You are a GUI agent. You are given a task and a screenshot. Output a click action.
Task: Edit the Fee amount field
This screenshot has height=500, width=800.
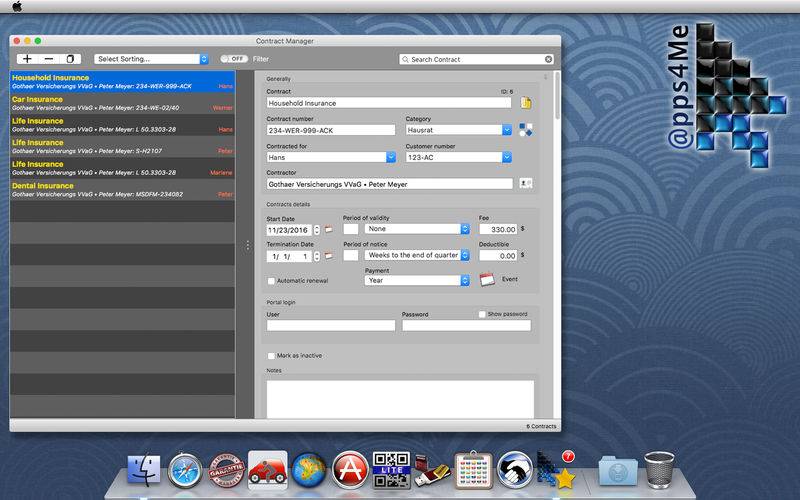click(498, 230)
